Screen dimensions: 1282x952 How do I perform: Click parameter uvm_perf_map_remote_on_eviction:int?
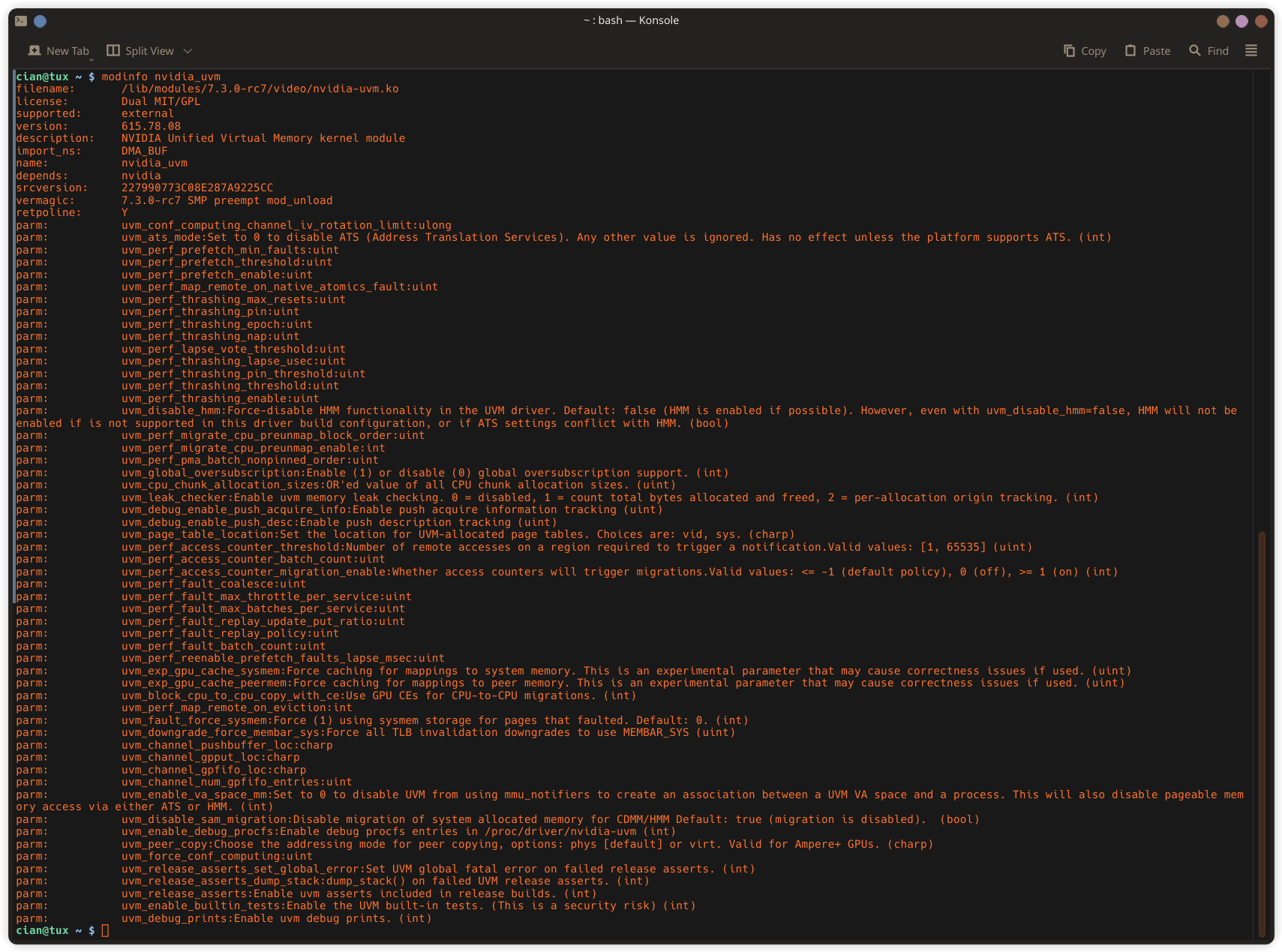pos(236,707)
